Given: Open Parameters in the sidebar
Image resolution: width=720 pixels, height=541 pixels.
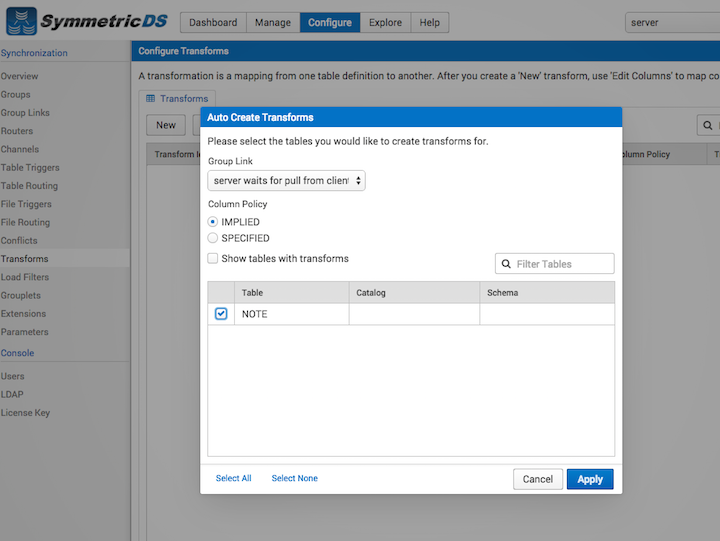Looking at the screenshot, I should tap(25, 332).
